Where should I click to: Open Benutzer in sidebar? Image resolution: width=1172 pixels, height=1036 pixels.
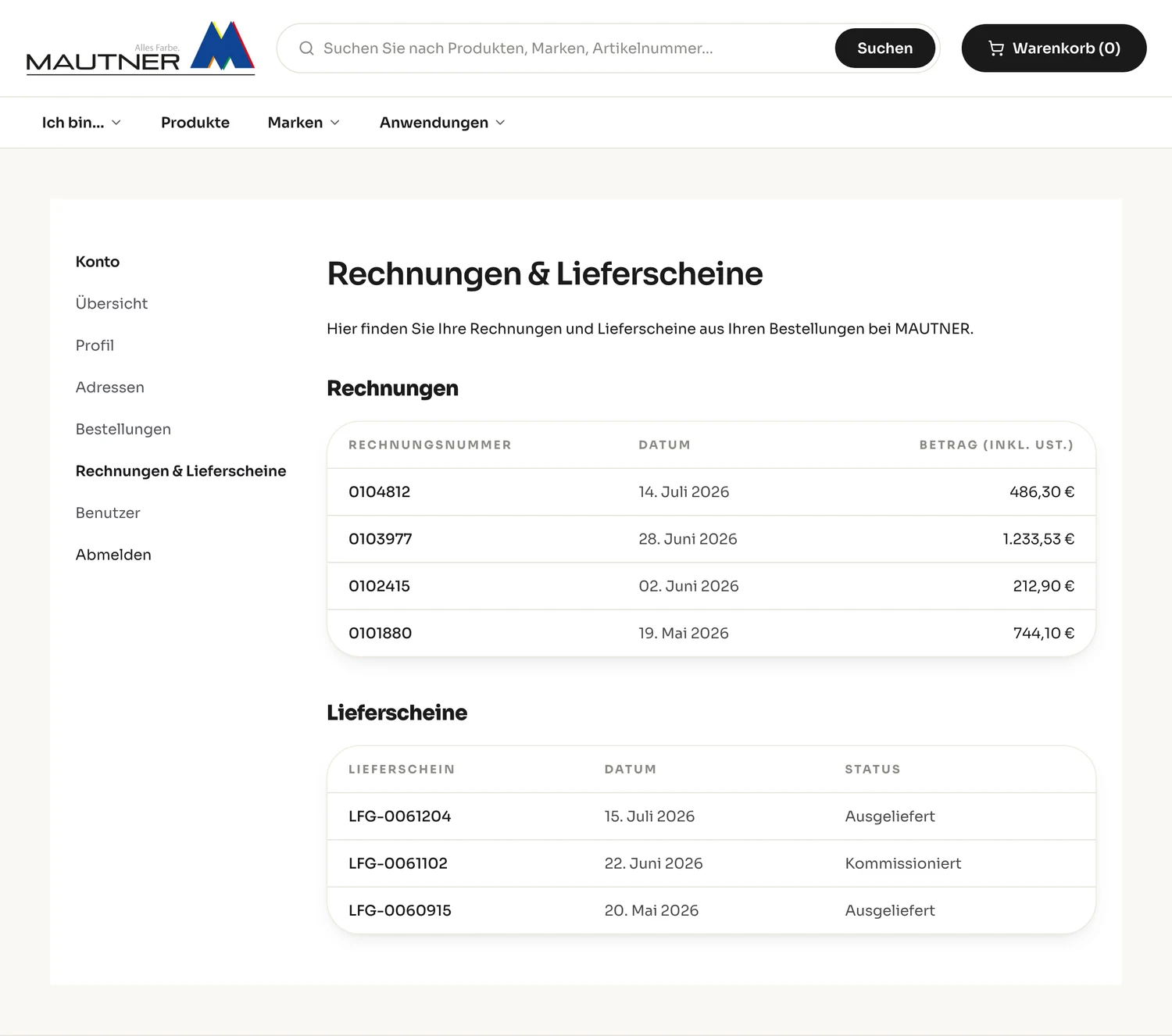pyautogui.click(x=108, y=513)
